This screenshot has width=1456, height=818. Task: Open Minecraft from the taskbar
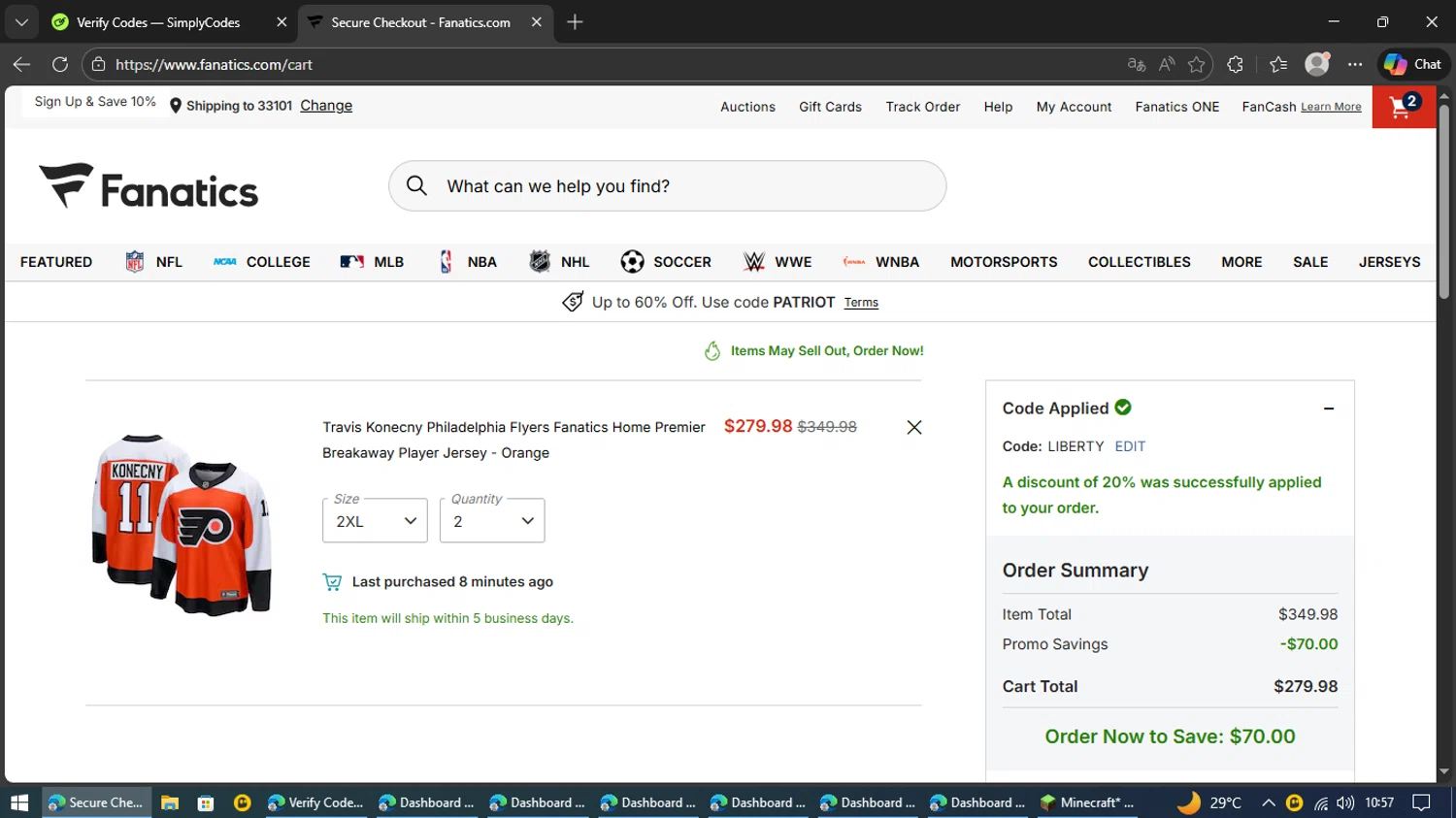pos(1086,802)
